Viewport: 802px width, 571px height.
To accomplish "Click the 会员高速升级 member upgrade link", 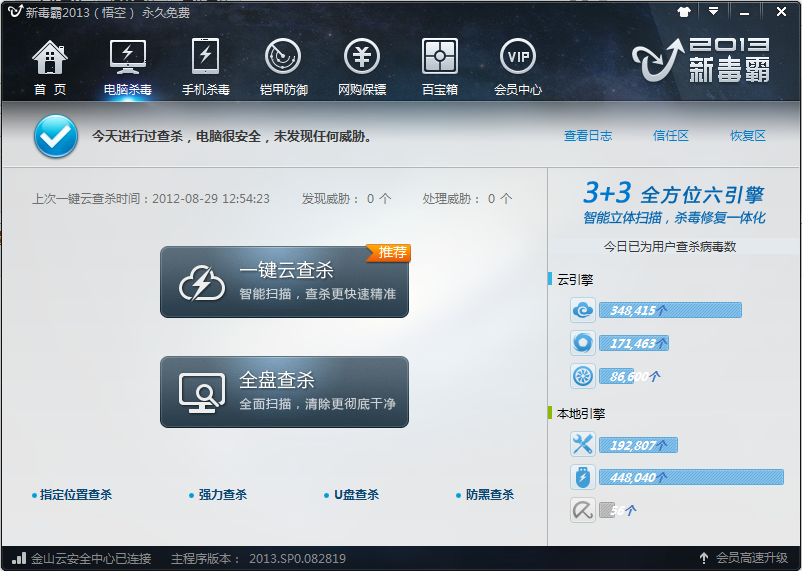I will tap(752, 558).
